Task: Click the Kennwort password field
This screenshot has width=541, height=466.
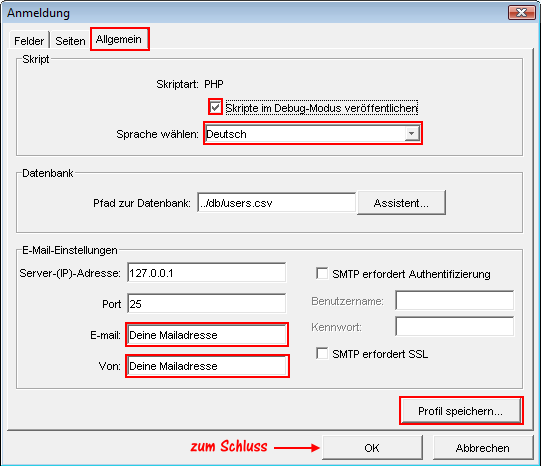Action: point(454,326)
